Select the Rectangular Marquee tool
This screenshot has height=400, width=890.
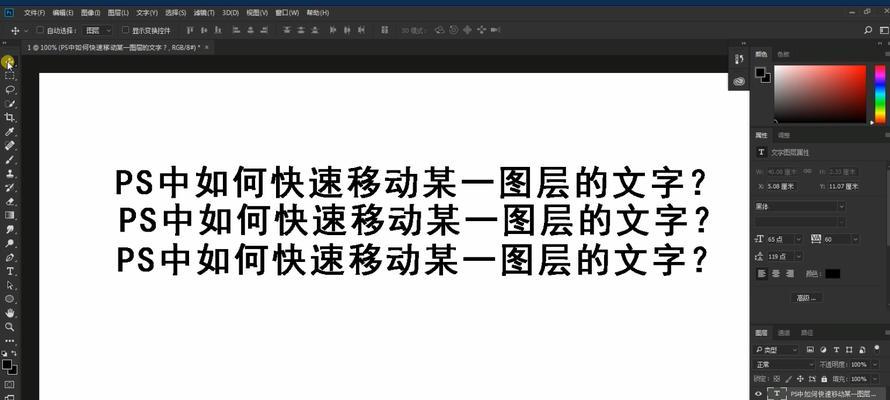pyautogui.click(x=10, y=75)
